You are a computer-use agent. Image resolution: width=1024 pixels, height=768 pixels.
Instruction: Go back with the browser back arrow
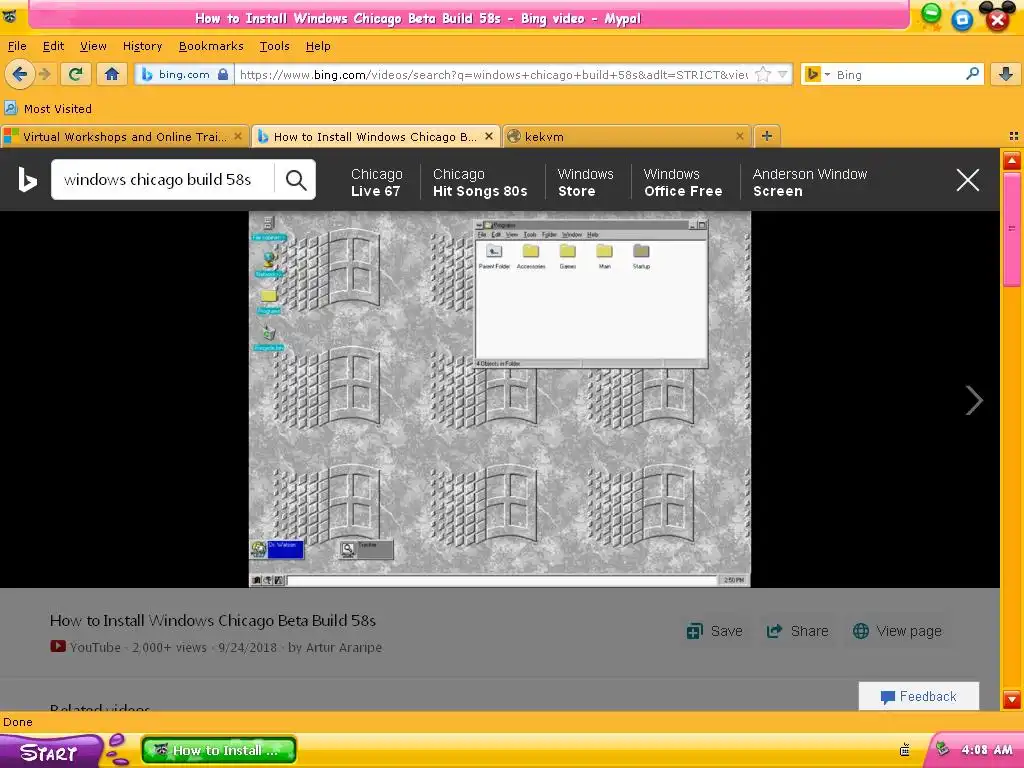[x=20, y=74]
